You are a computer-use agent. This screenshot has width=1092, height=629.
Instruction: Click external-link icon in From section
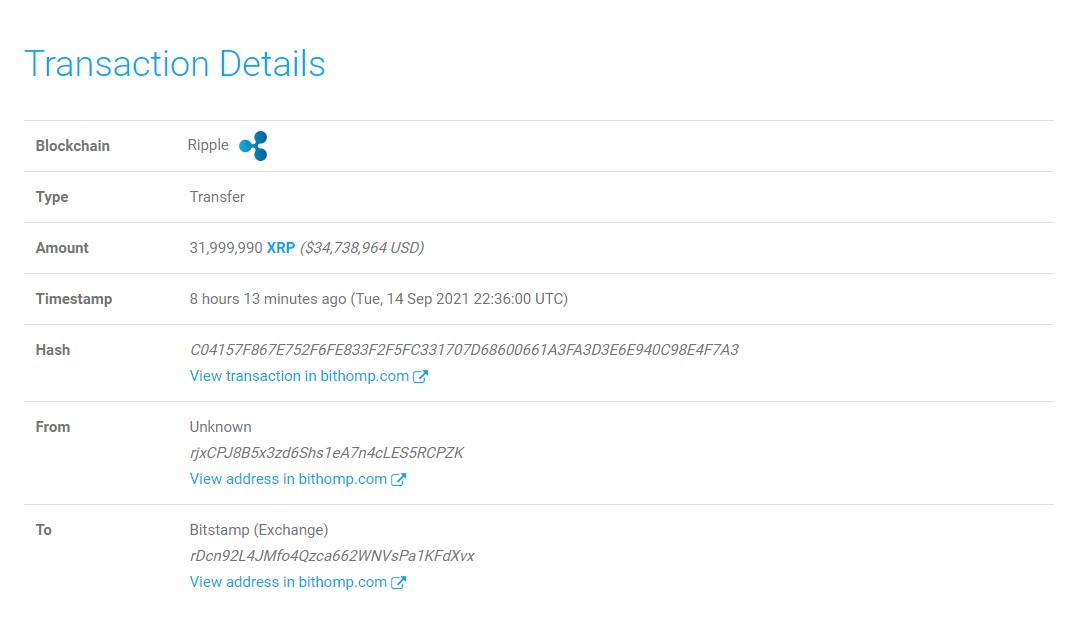pos(398,480)
